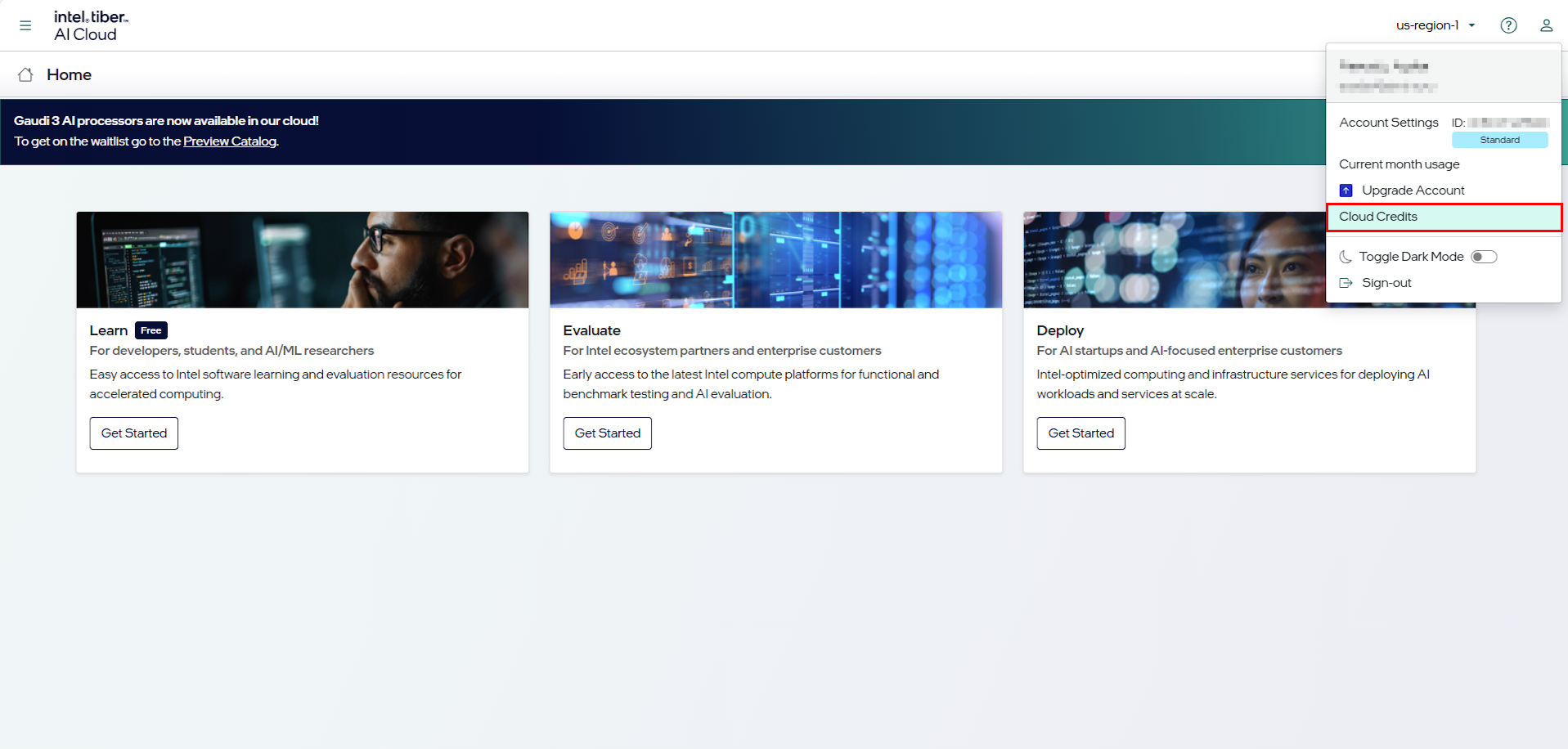Open the help question mark icon
The image size is (1568, 749).
pyautogui.click(x=1508, y=25)
